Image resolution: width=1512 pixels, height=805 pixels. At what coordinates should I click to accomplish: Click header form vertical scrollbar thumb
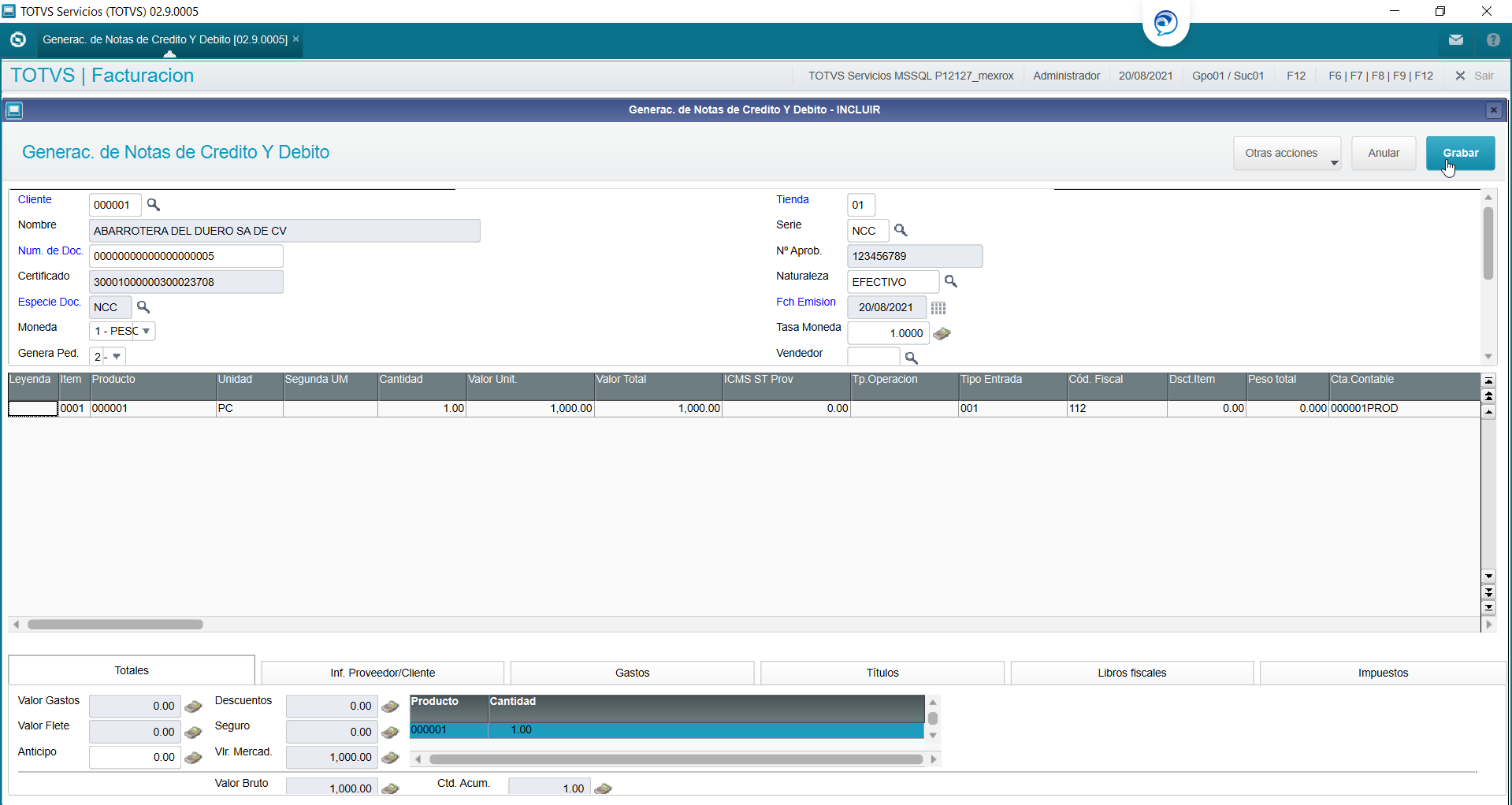1488,243
